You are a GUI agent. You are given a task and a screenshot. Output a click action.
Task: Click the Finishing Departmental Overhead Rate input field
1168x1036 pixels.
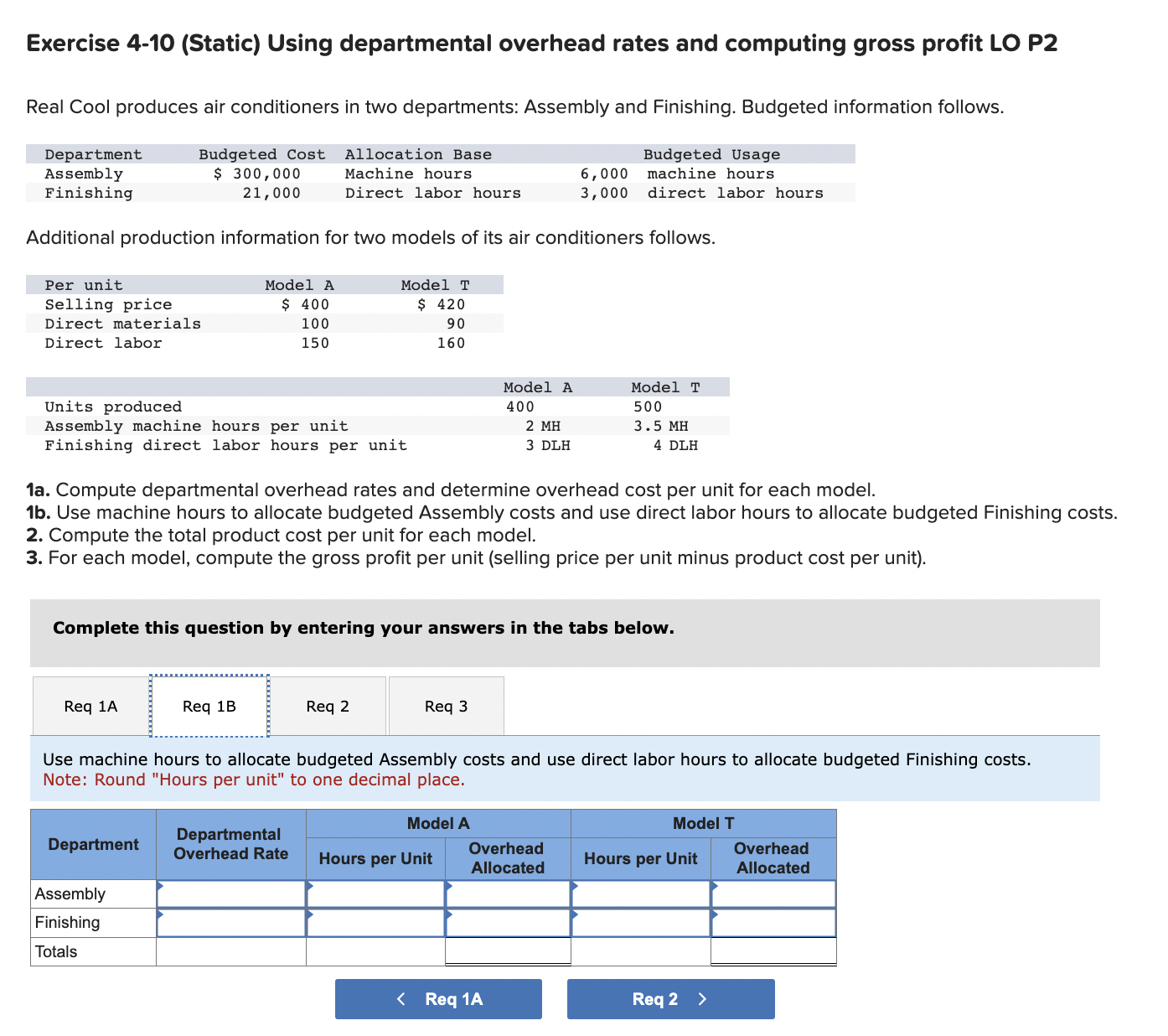pos(230,922)
